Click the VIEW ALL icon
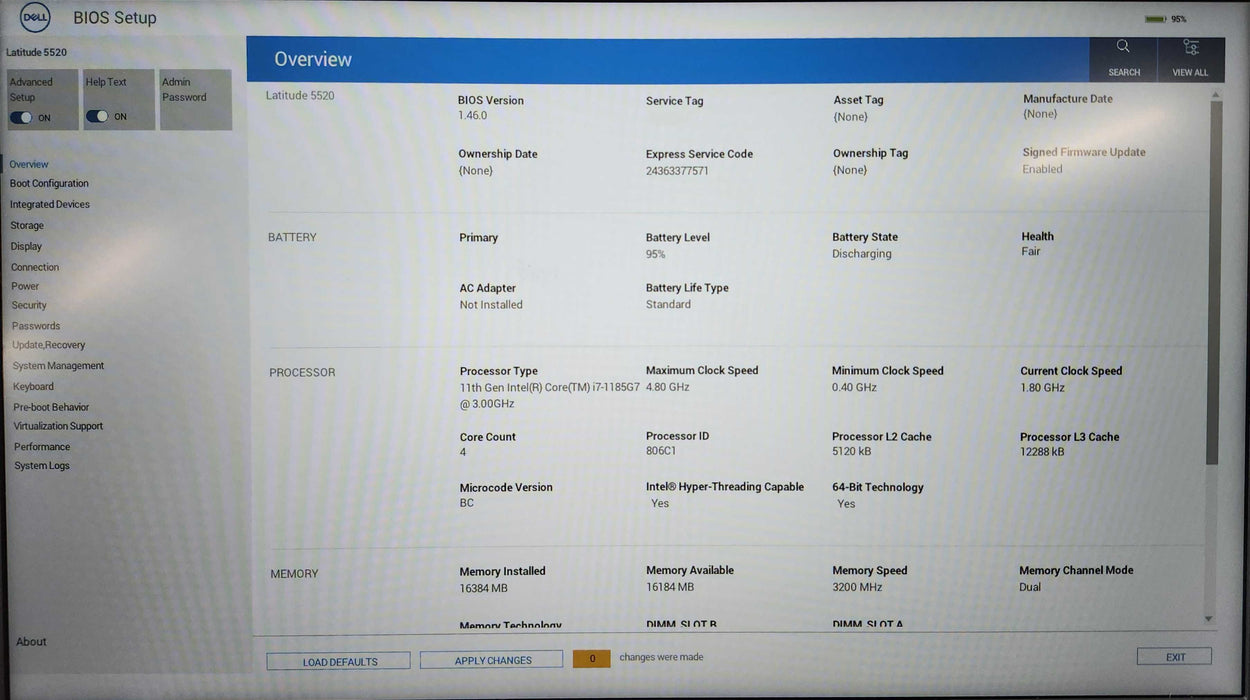 pos(1189,53)
